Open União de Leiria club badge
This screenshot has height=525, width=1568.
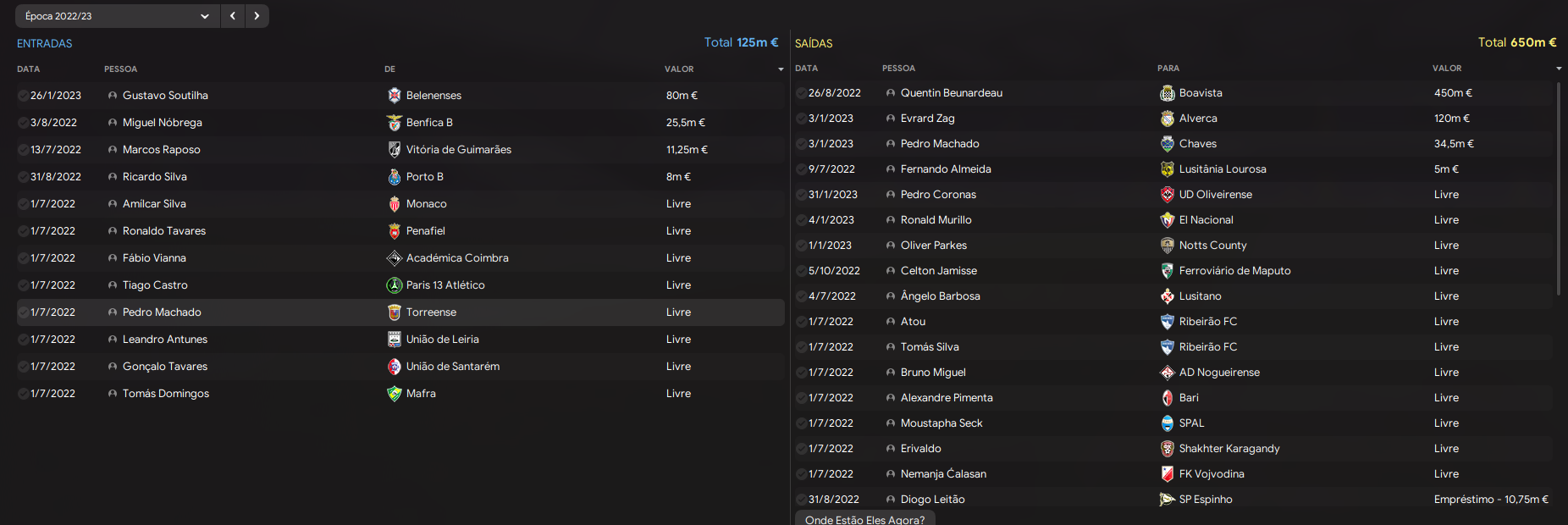click(395, 340)
